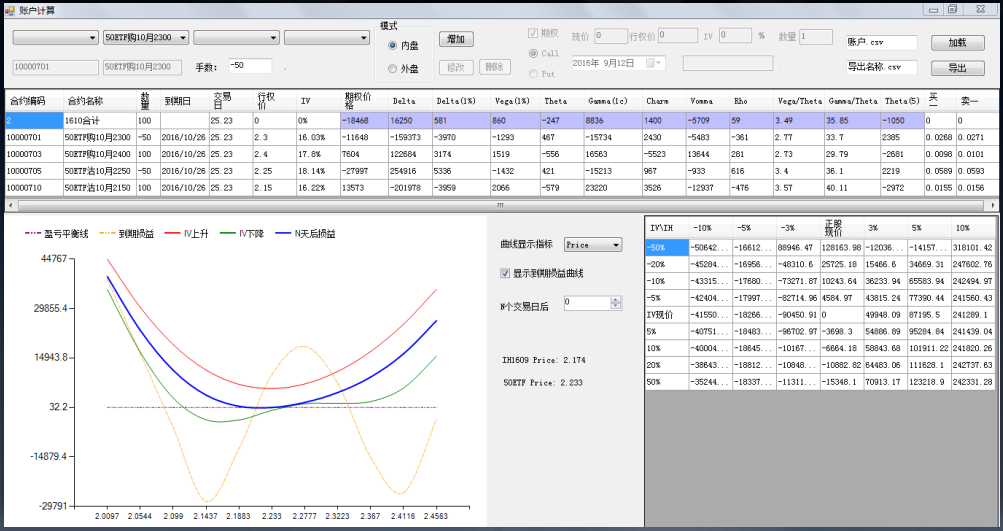This screenshot has height=531, width=1003.
Task: Click the Delta column header
Action: click(411, 101)
